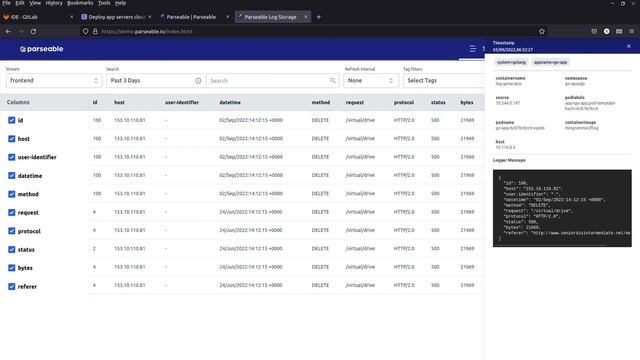
Task: Click the request column header
Action: click(x=354, y=102)
